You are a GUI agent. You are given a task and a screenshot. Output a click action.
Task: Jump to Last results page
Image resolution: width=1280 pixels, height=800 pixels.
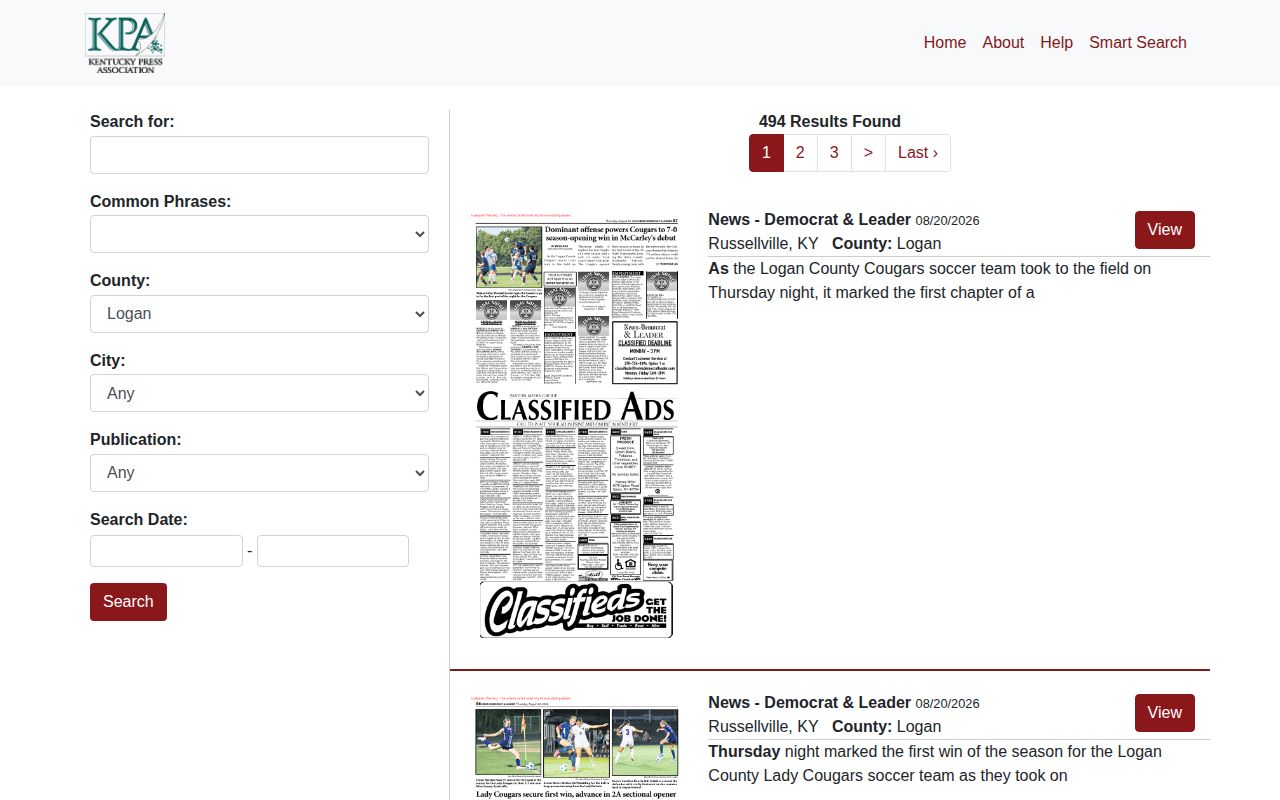(x=918, y=153)
